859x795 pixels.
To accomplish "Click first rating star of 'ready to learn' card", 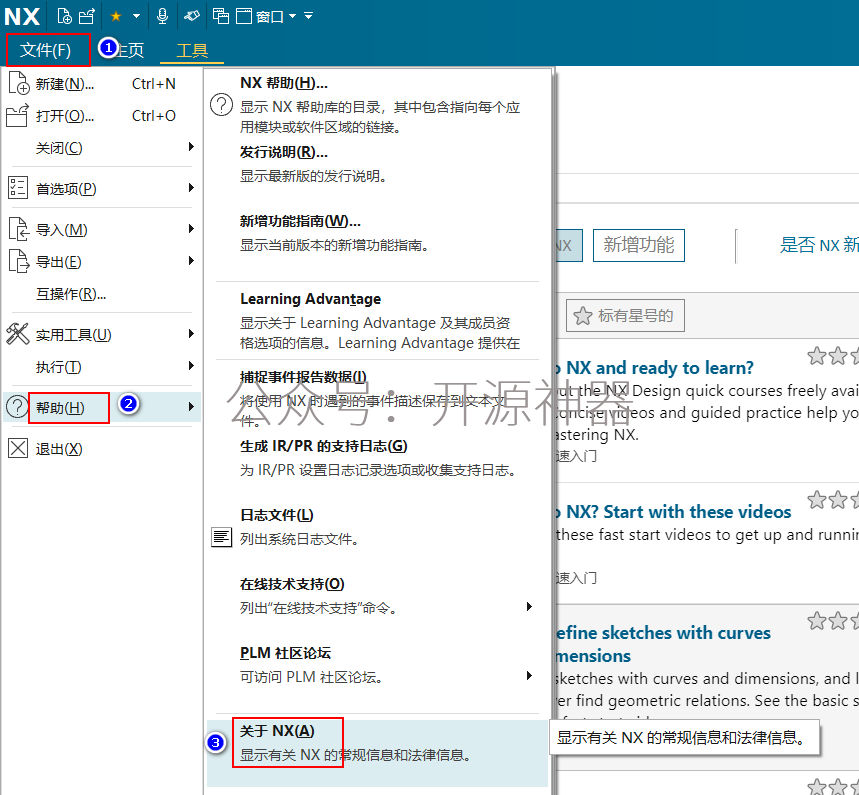I will pyautogui.click(x=817, y=356).
